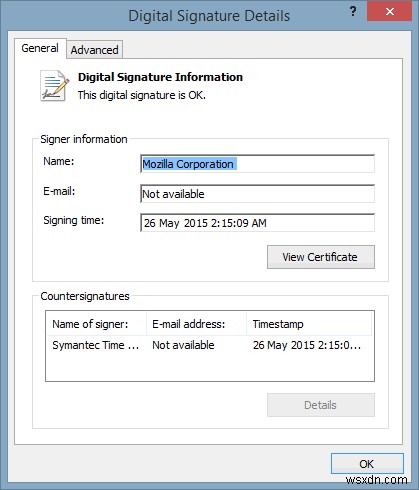Click the countersignature Not available email cell

tap(183, 345)
